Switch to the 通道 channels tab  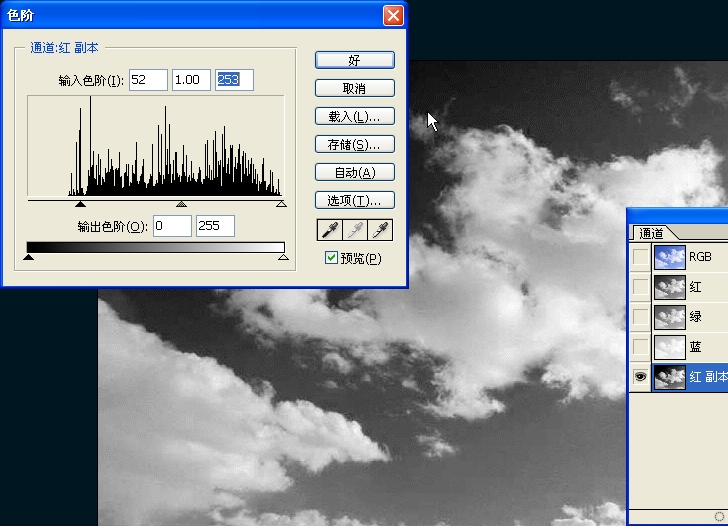coord(651,233)
